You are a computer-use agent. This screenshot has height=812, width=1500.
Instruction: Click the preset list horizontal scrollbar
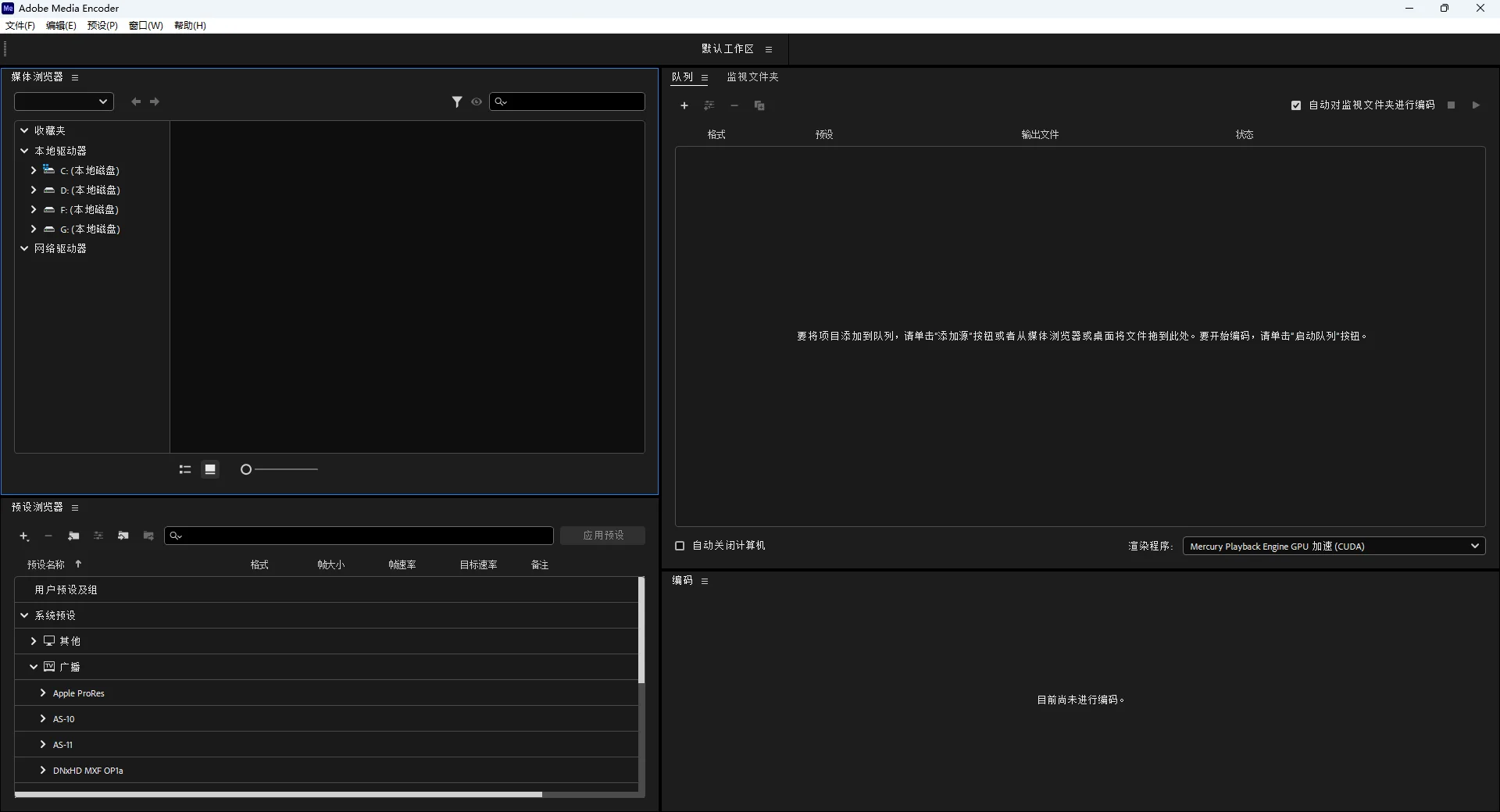[x=278, y=795]
